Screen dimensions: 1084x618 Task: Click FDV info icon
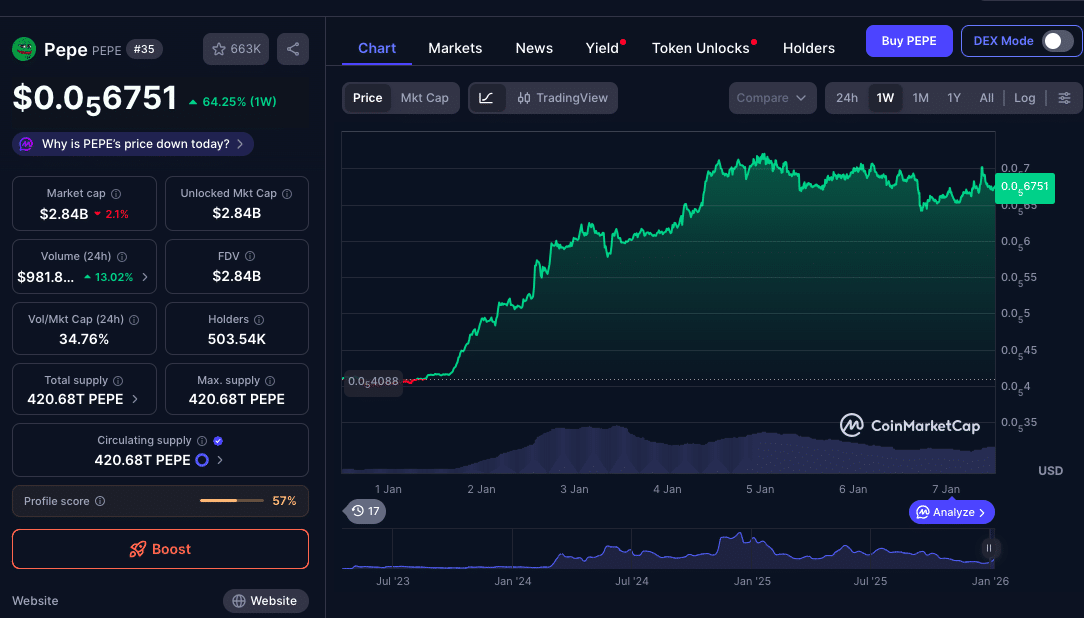pyautogui.click(x=250, y=256)
